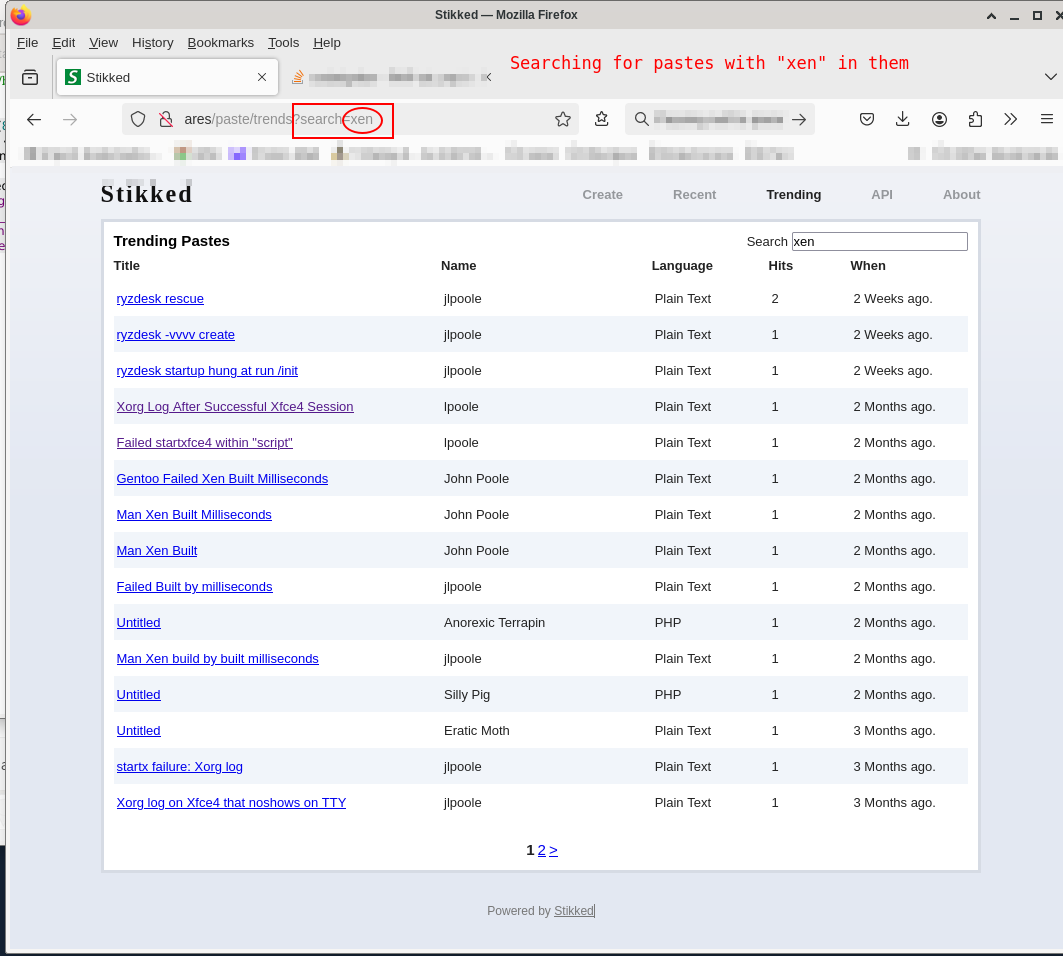This screenshot has width=1063, height=956.
Task: Bookmark this page with the star icon
Action: [x=563, y=120]
